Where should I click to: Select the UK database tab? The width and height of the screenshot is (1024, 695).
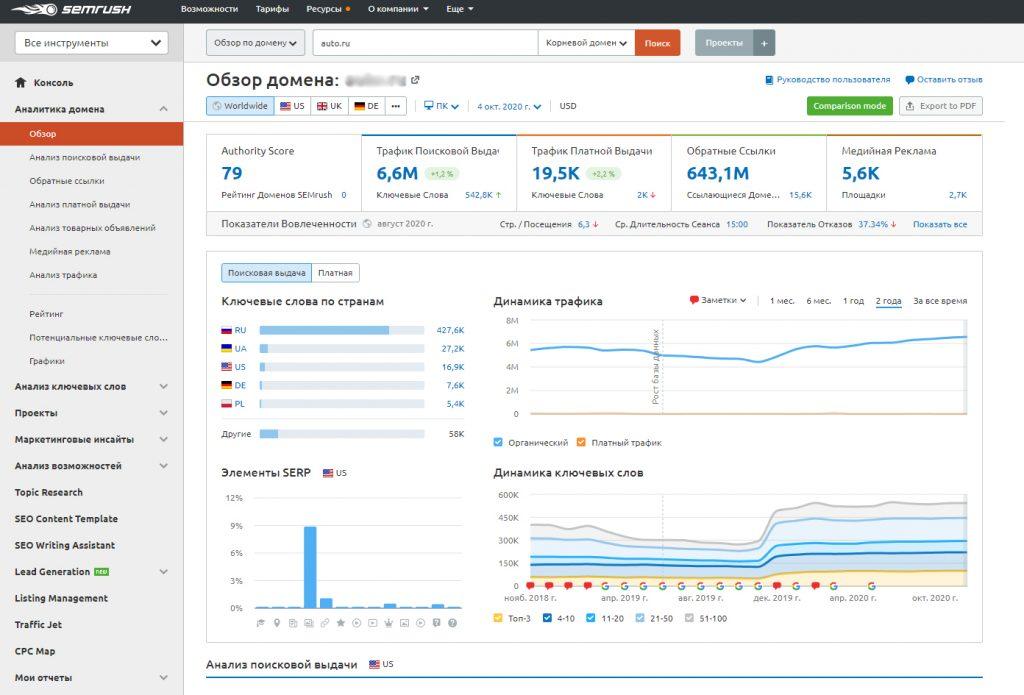330,106
